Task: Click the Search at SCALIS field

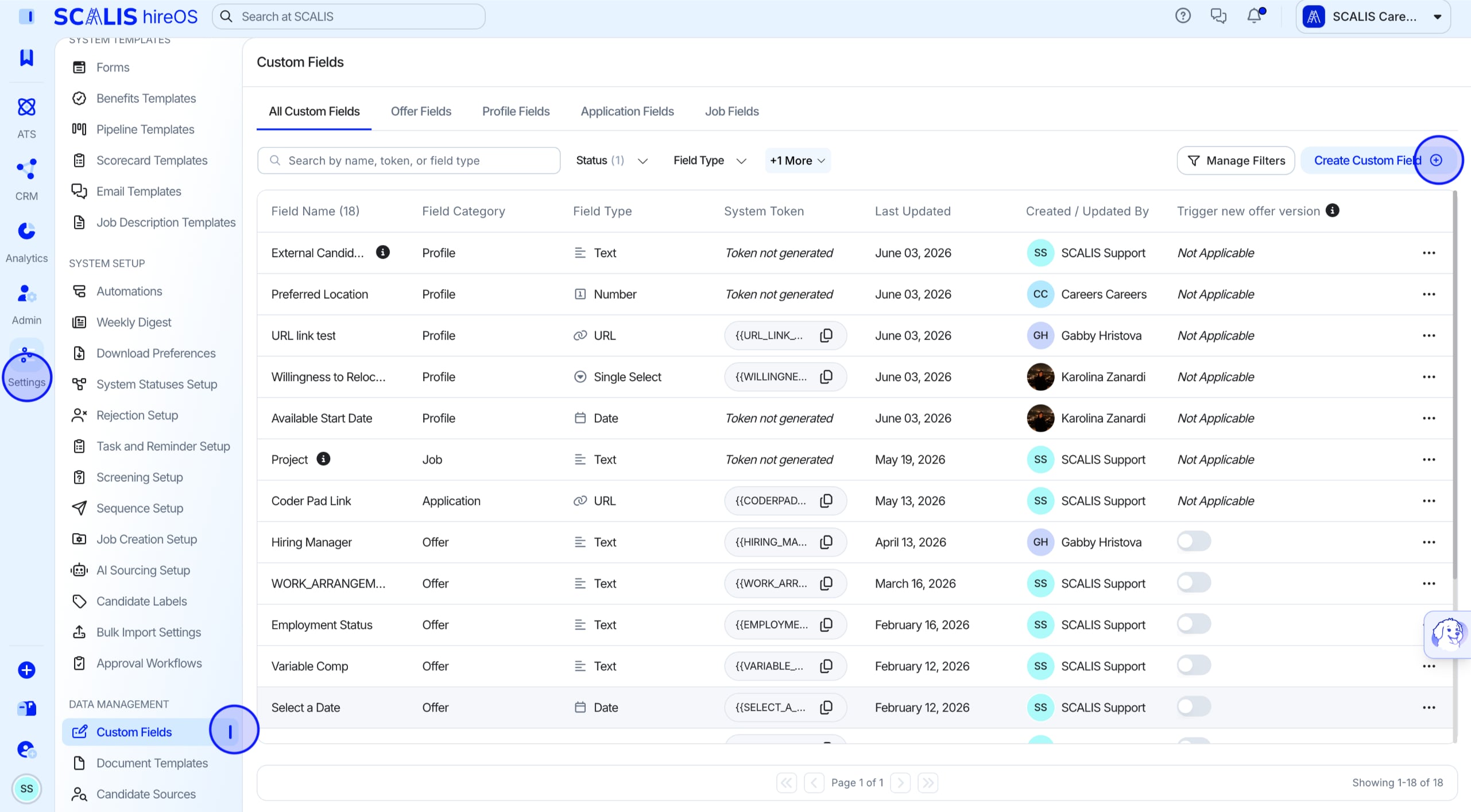Action: 349,16
